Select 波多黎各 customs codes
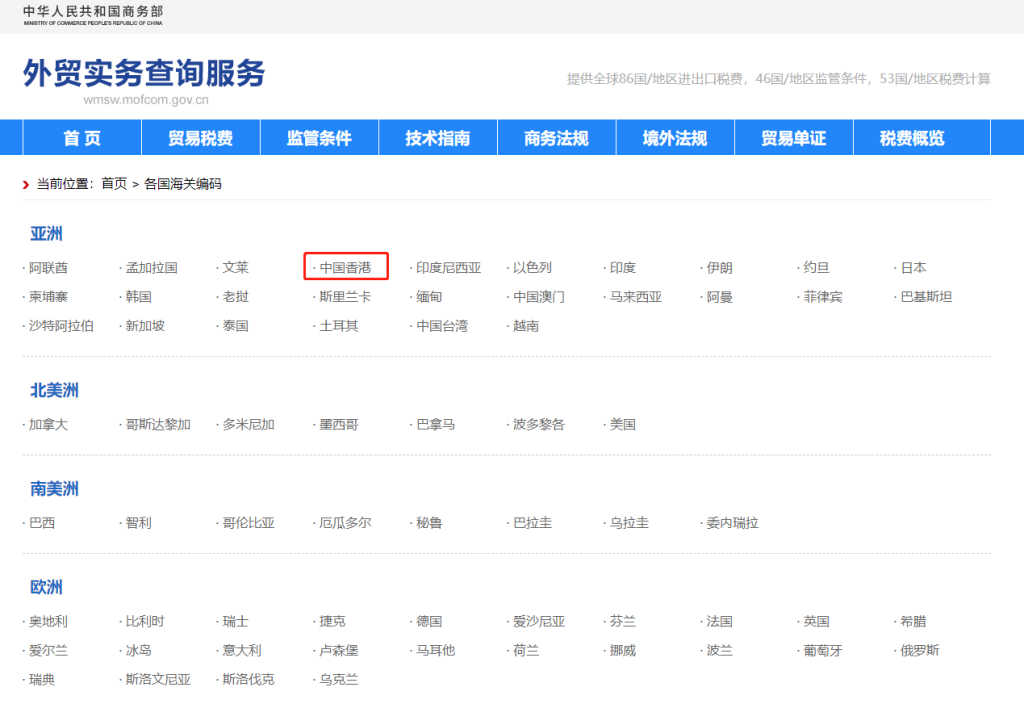The width and height of the screenshot is (1024, 704). 539,424
